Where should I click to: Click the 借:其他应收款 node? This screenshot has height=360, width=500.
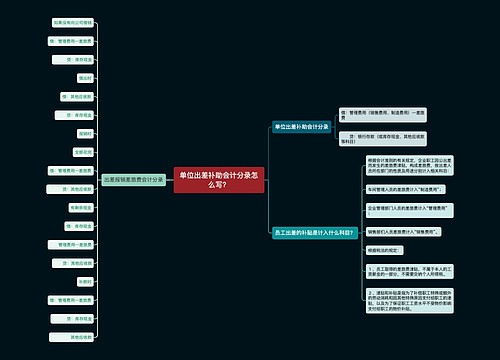(x=77, y=97)
